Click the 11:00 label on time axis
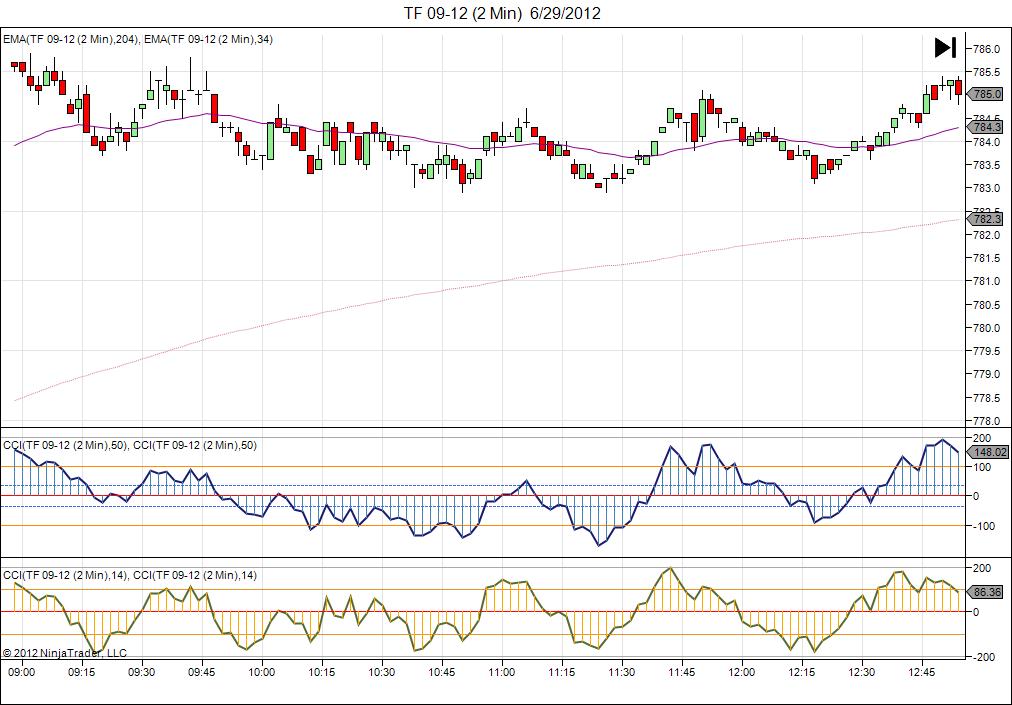 502,673
